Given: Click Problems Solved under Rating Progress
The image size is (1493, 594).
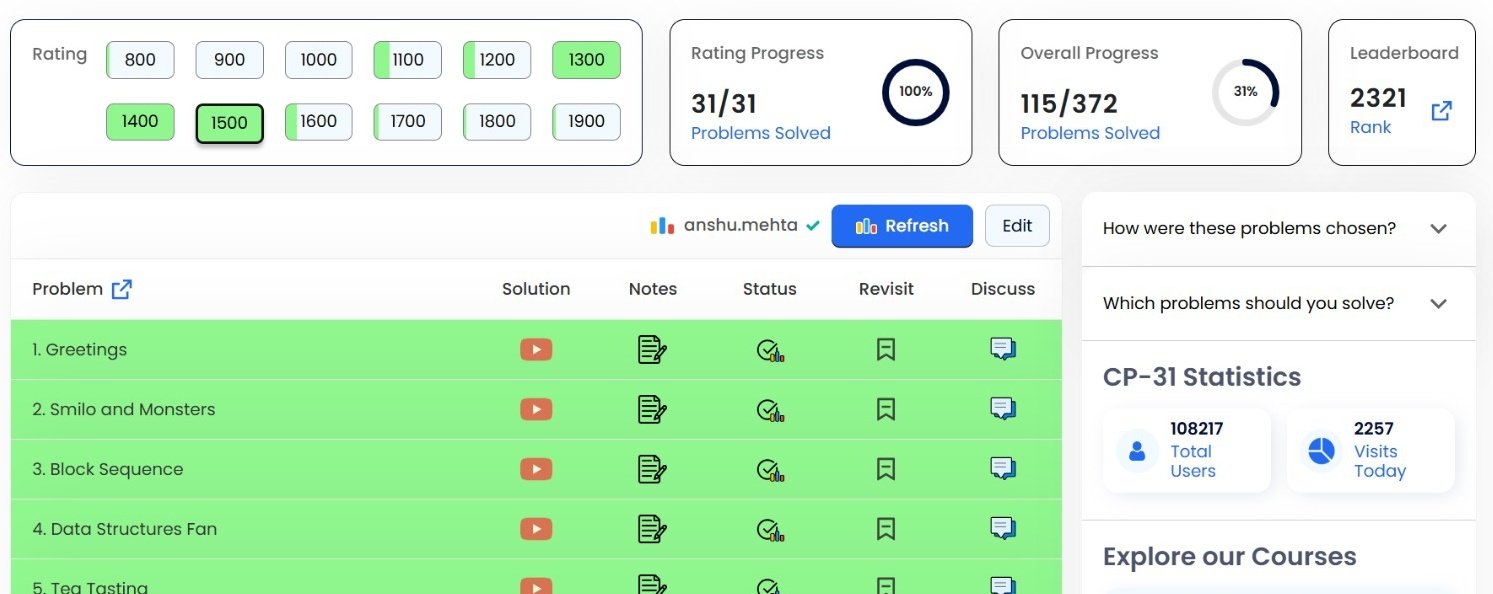Looking at the screenshot, I should [760, 133].
